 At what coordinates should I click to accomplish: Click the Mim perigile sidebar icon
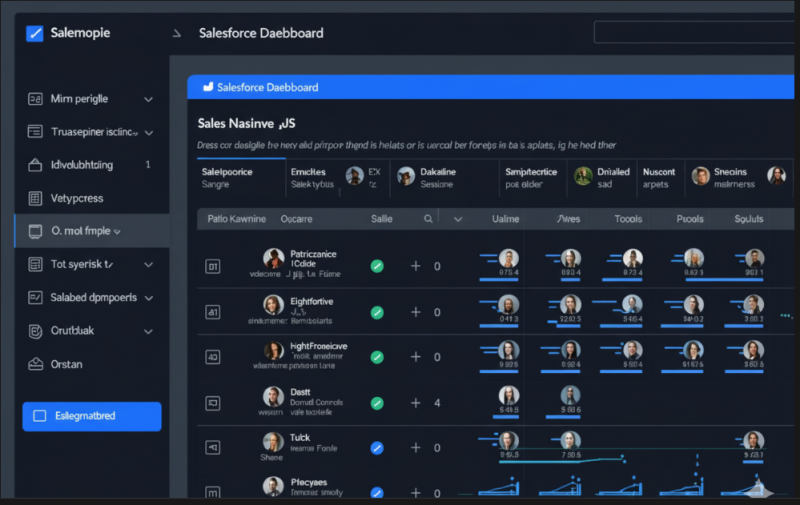click(36, 99)
